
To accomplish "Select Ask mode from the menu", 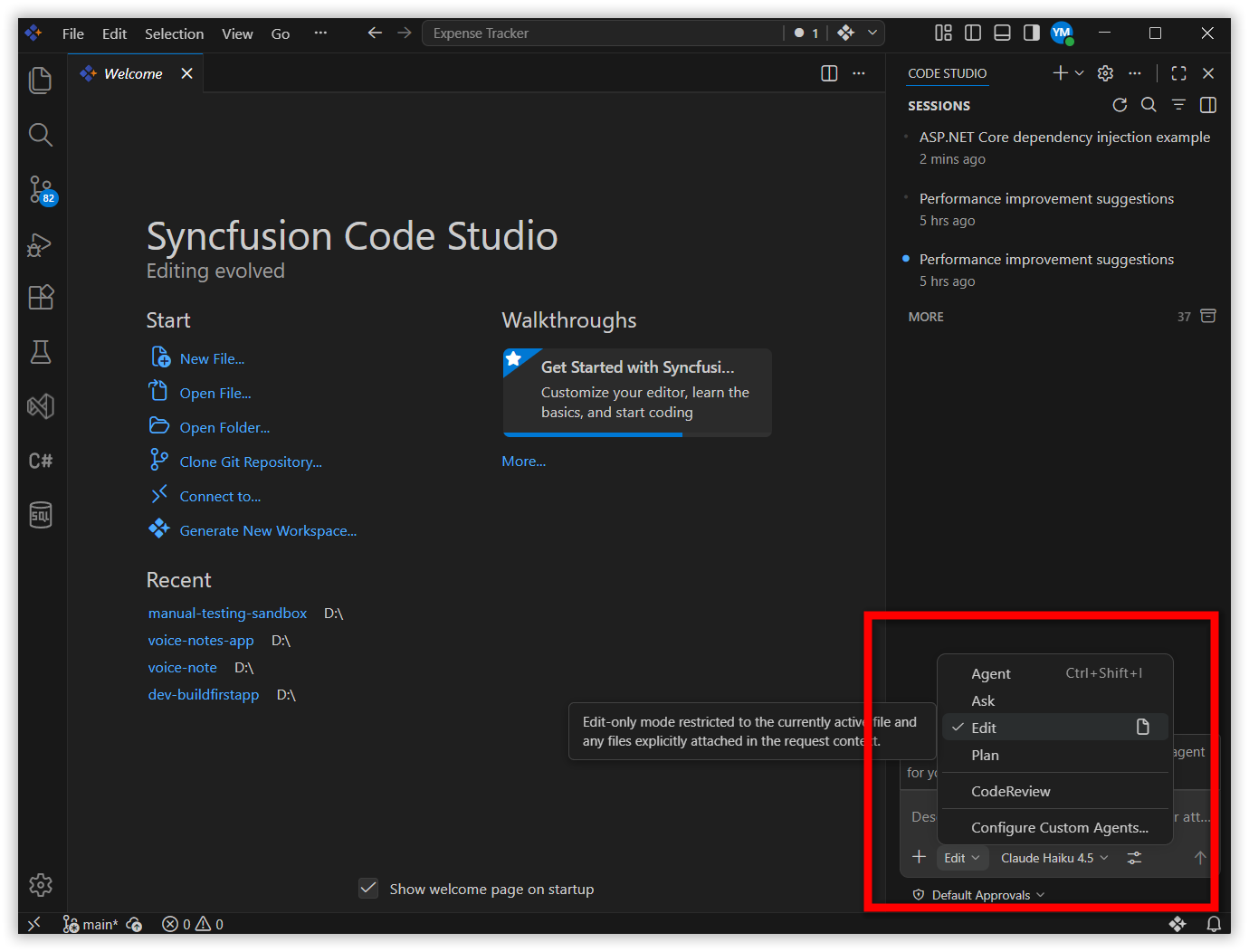I will pos(1055,700).
